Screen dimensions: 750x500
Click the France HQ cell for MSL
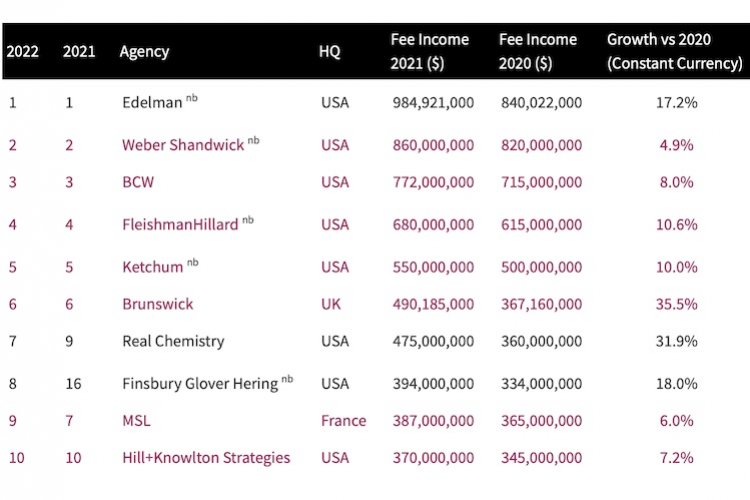(343, 421)
